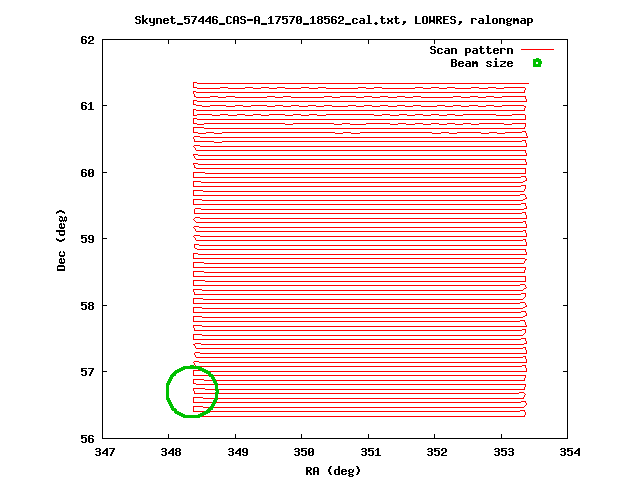Click the Dec axis tick label 58

click(x=87, y=306)
